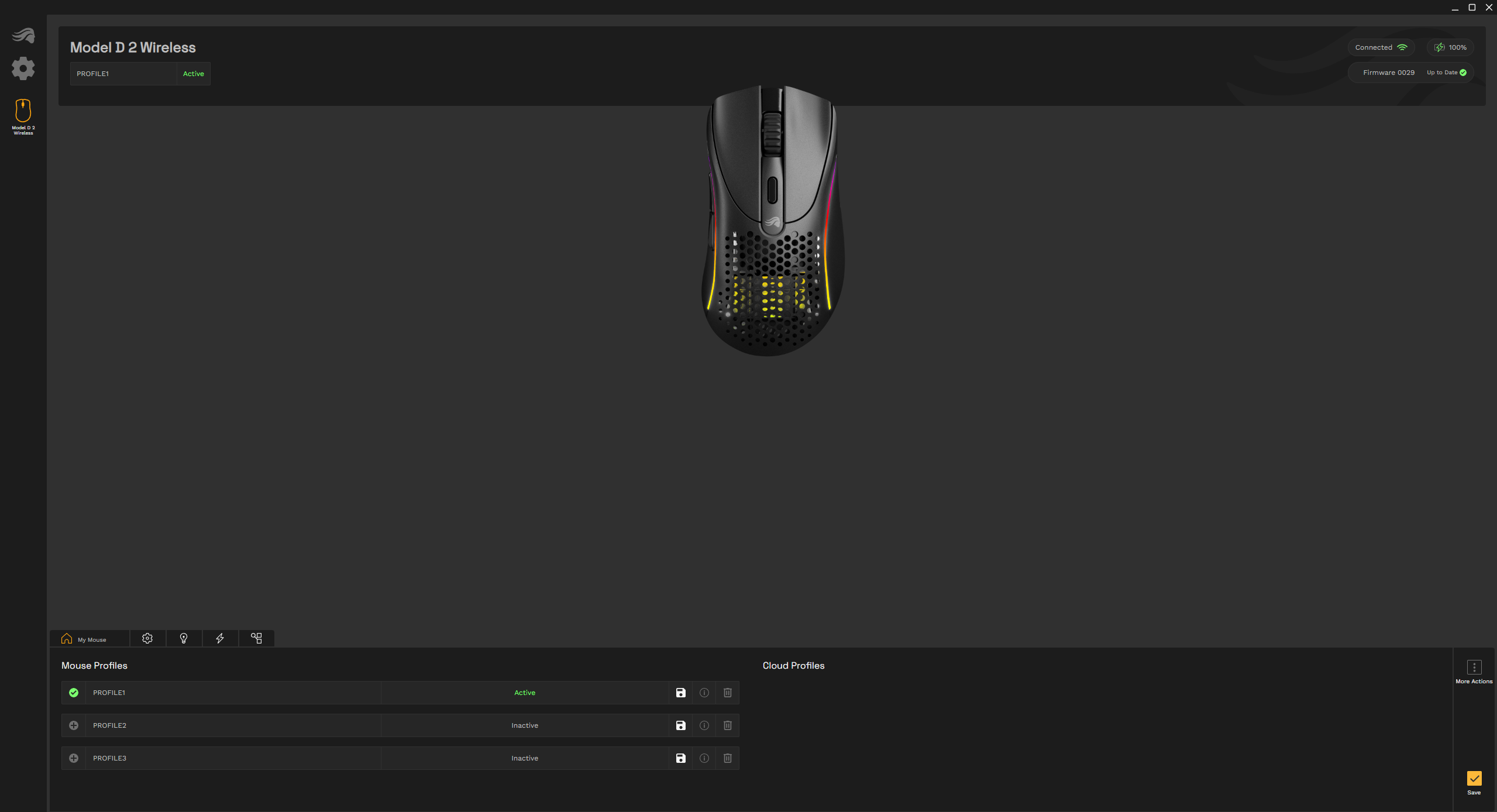The height and width of the screenshot is (812, 1497).
Task: Minimize the application window
Action: [x=1455, y=8]
